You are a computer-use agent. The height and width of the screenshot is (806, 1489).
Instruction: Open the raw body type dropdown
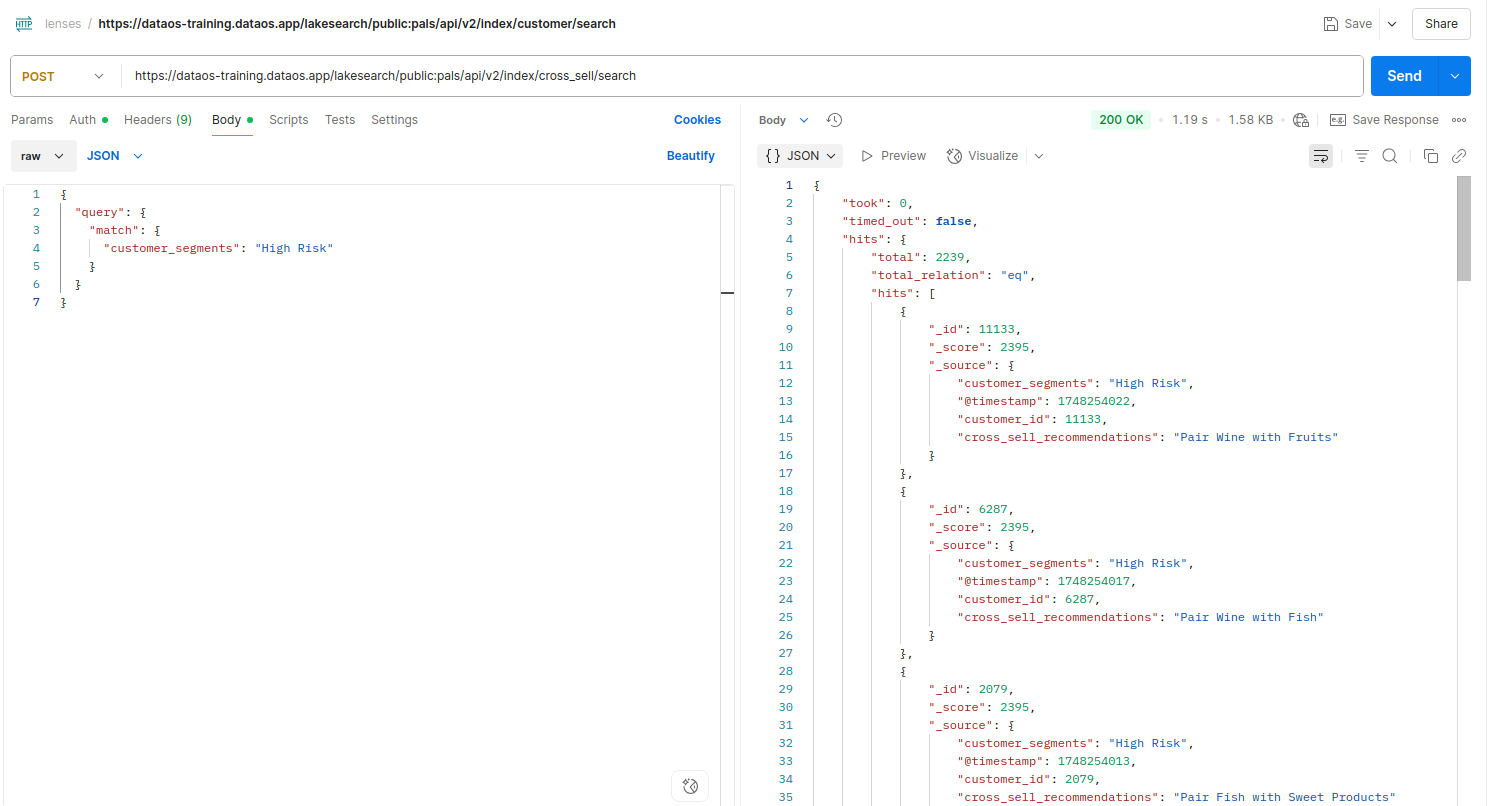tap(44, 156)
